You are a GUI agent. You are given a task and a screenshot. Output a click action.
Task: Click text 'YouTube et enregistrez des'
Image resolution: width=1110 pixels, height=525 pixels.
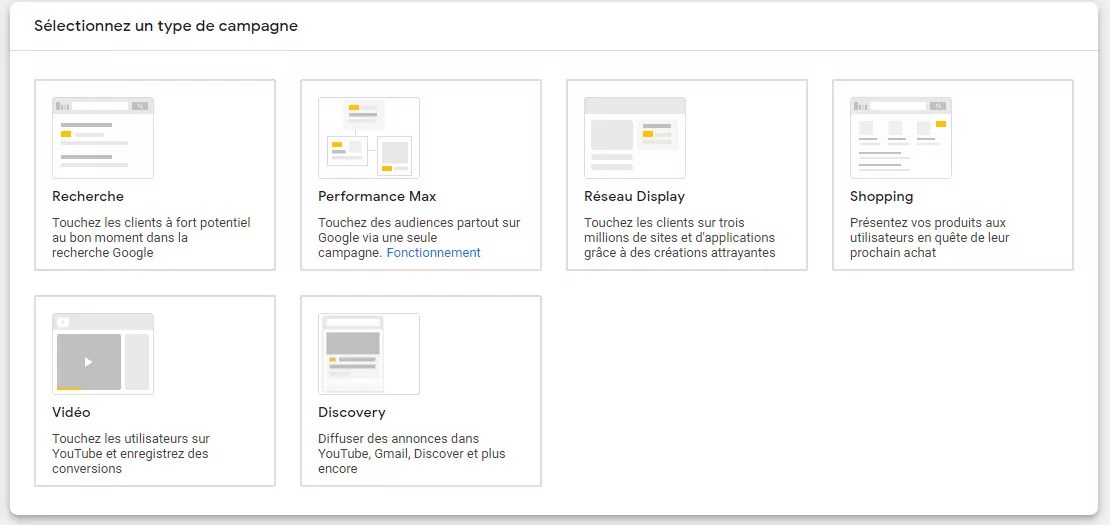coord(130,454)
